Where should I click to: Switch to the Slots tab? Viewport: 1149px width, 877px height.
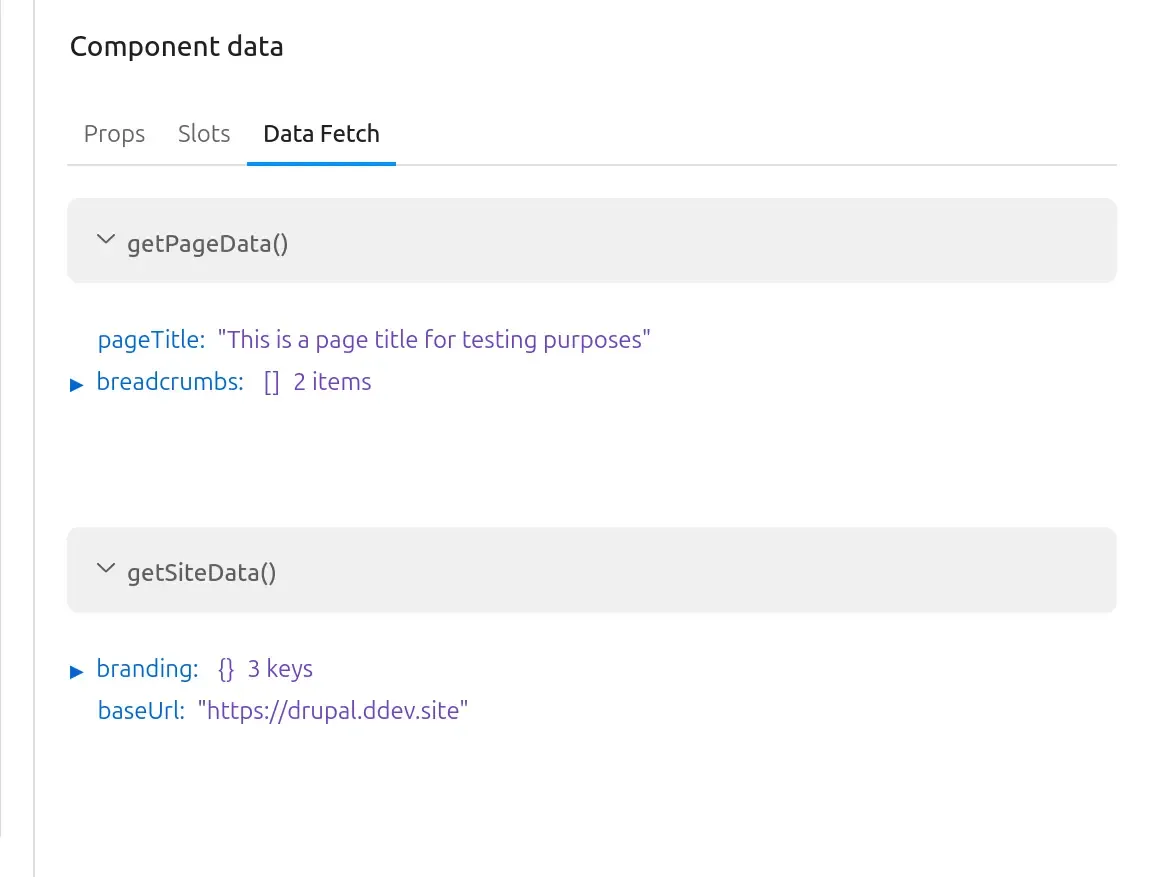click(x=203, y=133)
